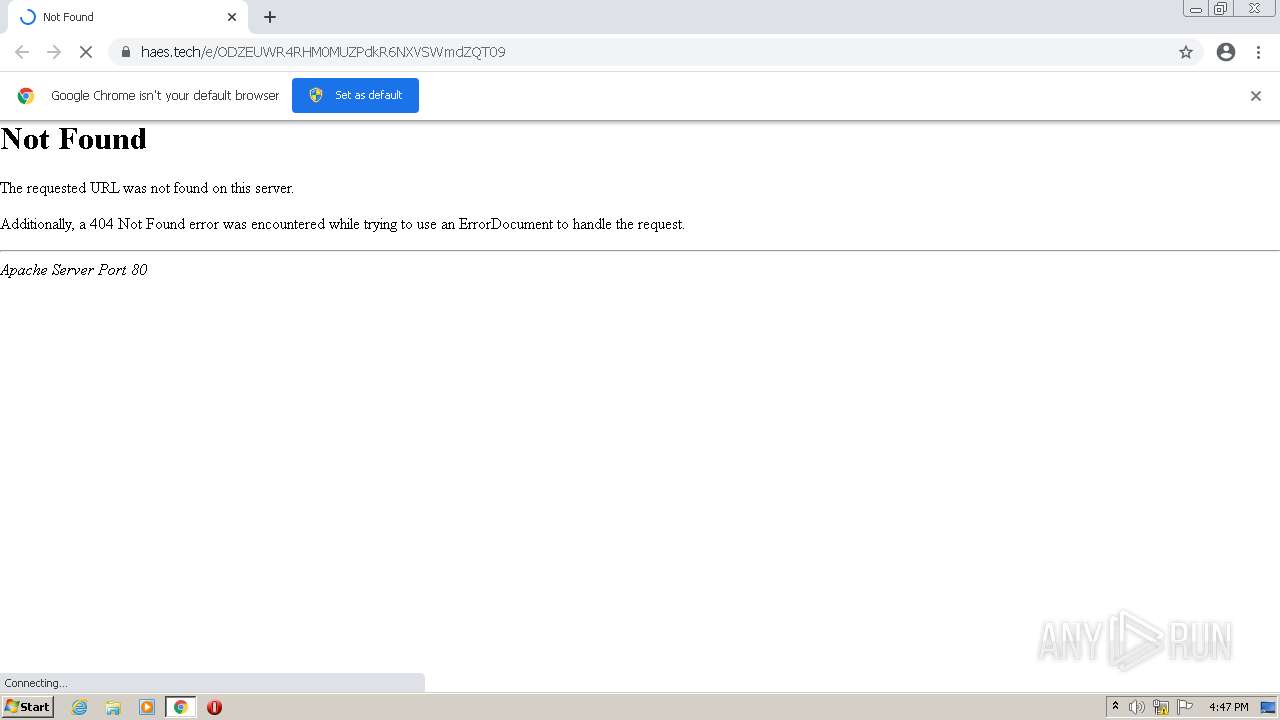
Task: Click Show desktop button
Action: pyautogui.click(x=1268, y=707)
